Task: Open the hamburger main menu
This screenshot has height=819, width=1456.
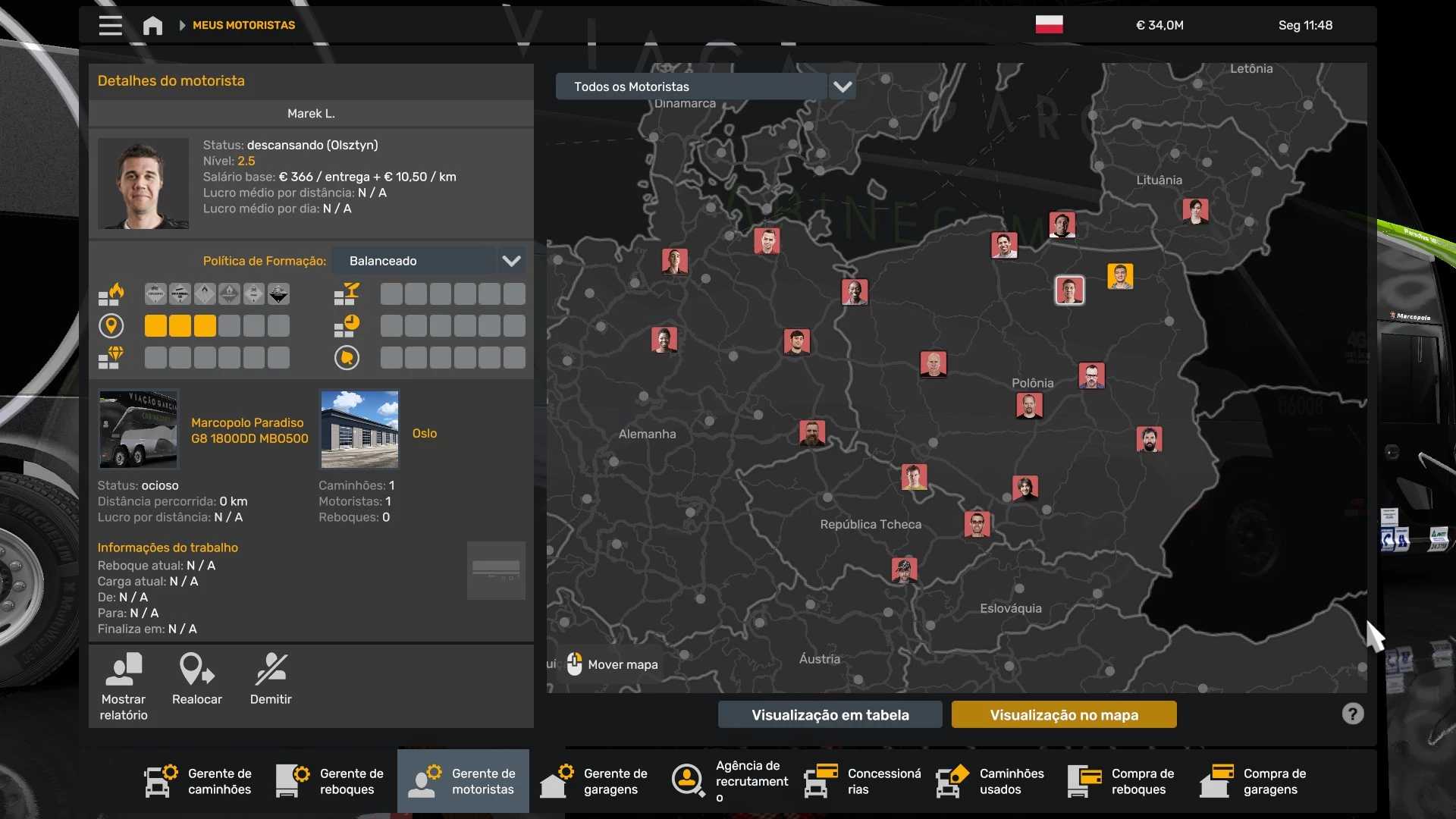Action: point(110,25)
